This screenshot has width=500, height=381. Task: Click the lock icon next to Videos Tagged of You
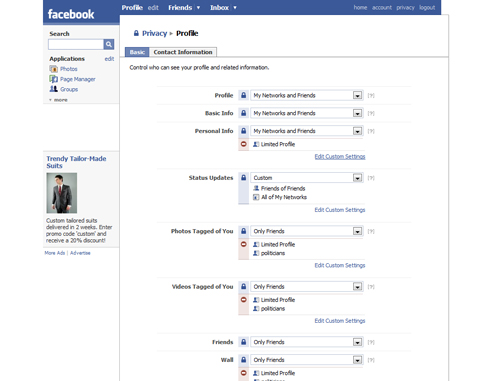(244, 286)
